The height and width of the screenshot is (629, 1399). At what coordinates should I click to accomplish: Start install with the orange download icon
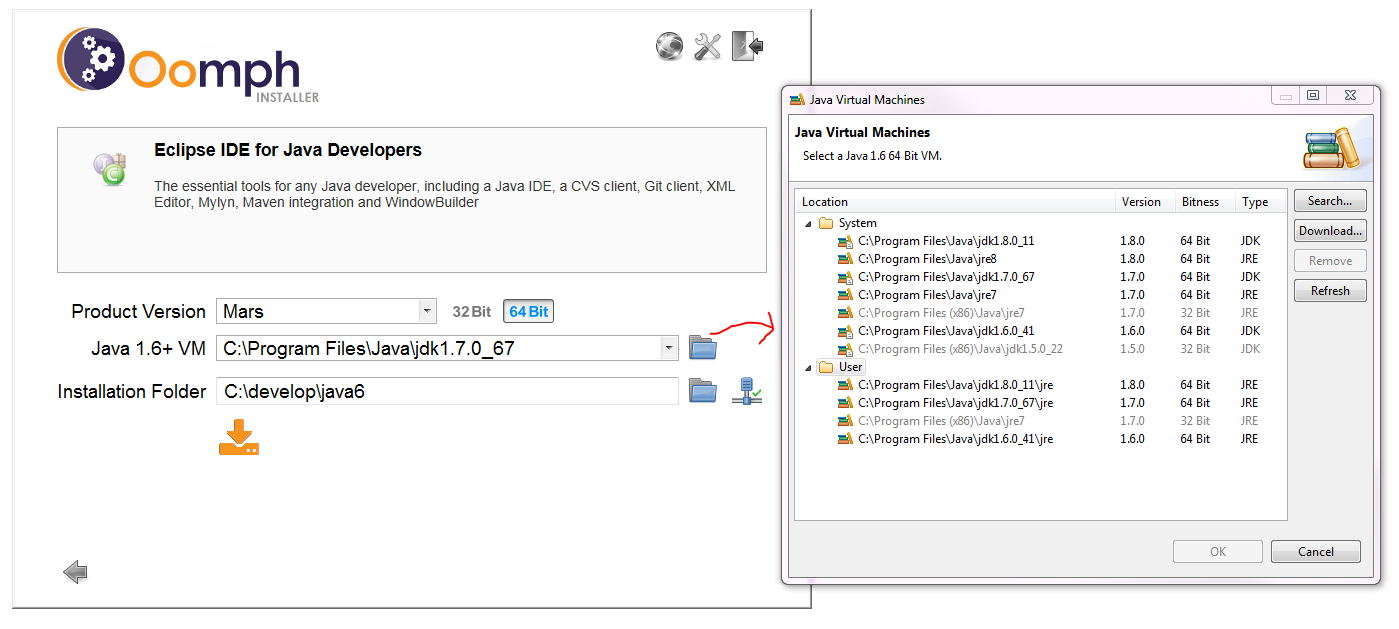tap(239, 437)
